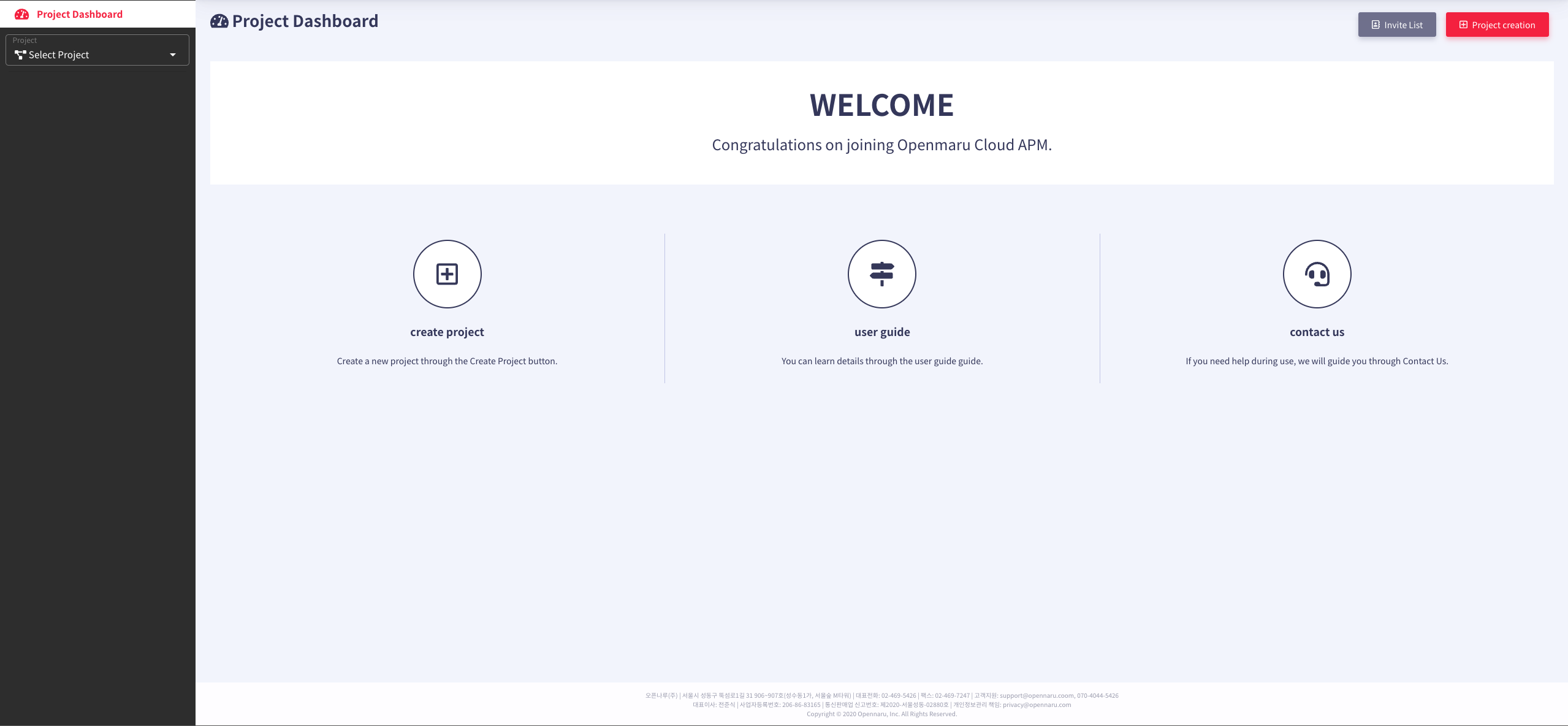Viewport: 1568px width, 726px height.
Task: Click the dashboard gauge icon in sidebar
Action: [21, 14]
